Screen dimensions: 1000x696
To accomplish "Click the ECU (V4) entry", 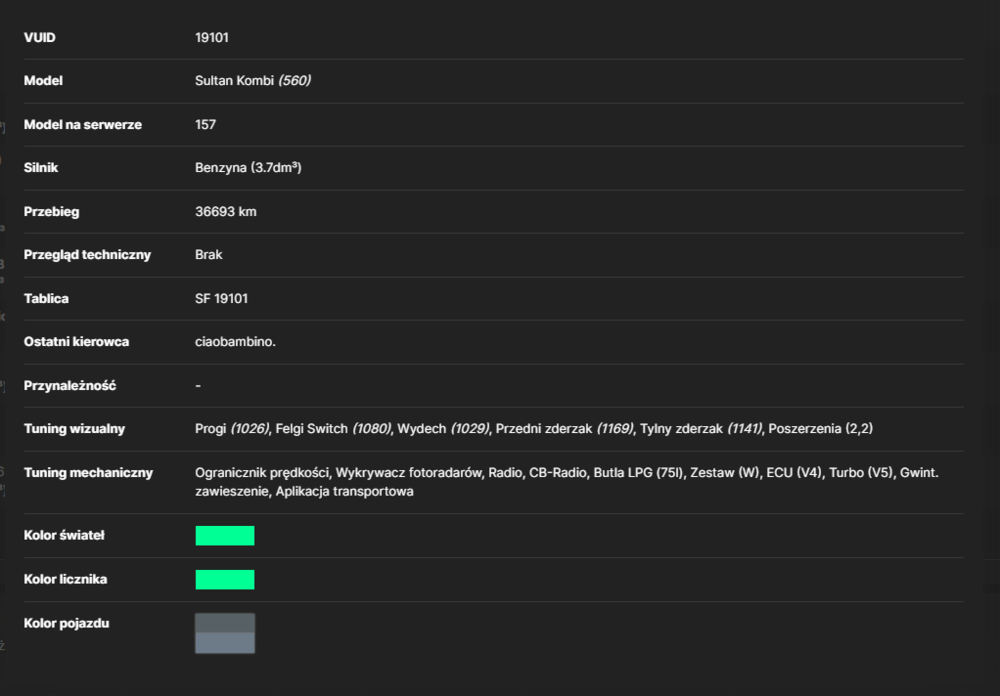I will click(794, 473).
